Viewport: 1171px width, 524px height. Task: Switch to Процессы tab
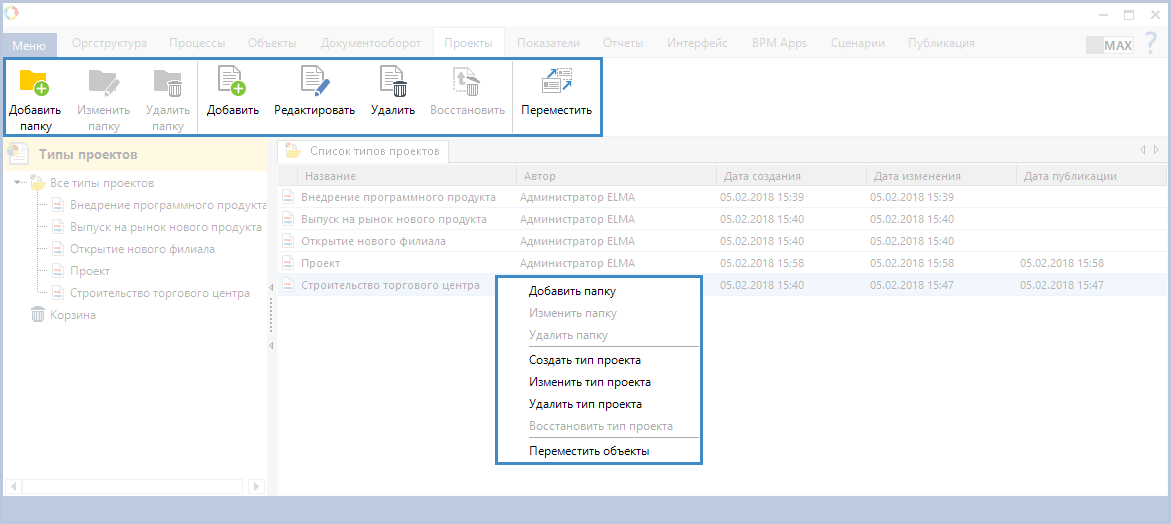point(197,43)
